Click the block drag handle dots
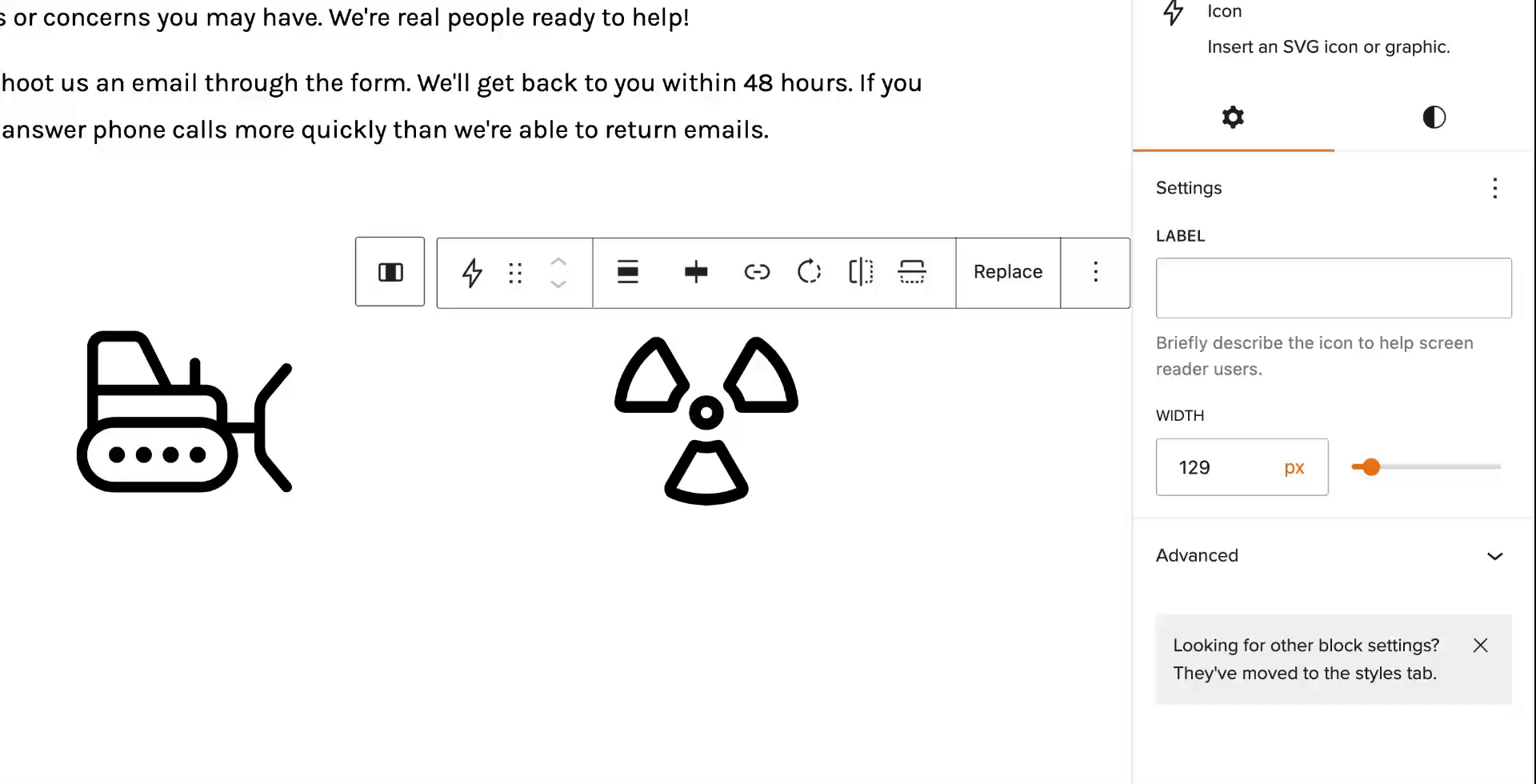Screen dimensions: 1536x784 [515, 273]
